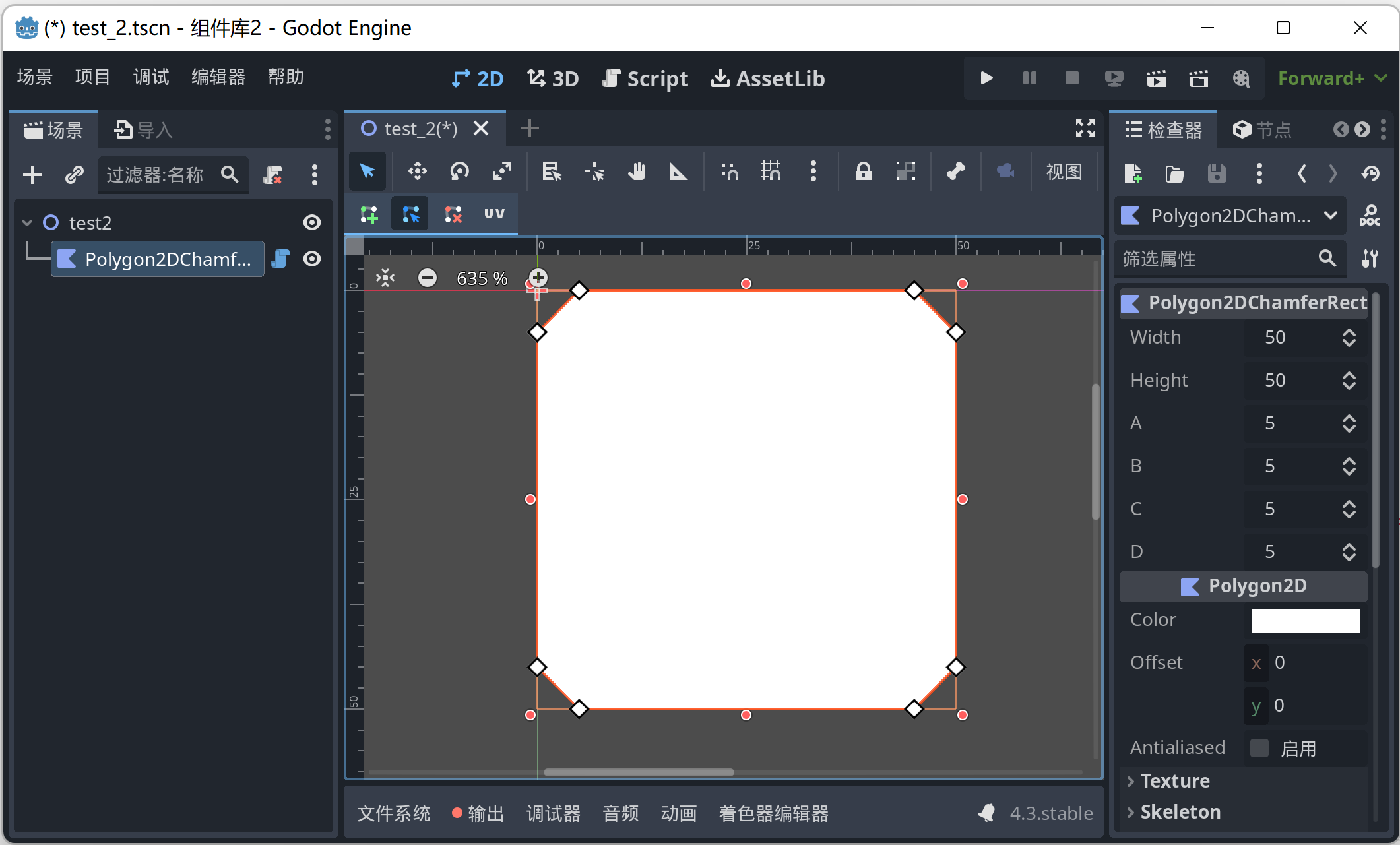Screen dimensions: 1400x845
Task: Run the current scene
Action: [x=1156, y=78]
